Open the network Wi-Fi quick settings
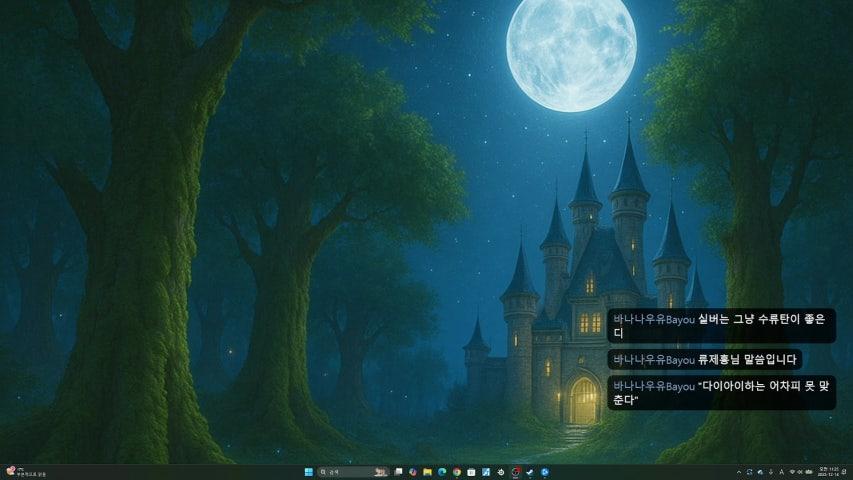The width and height of the screenshot is (853, 480). pos(792,472)
